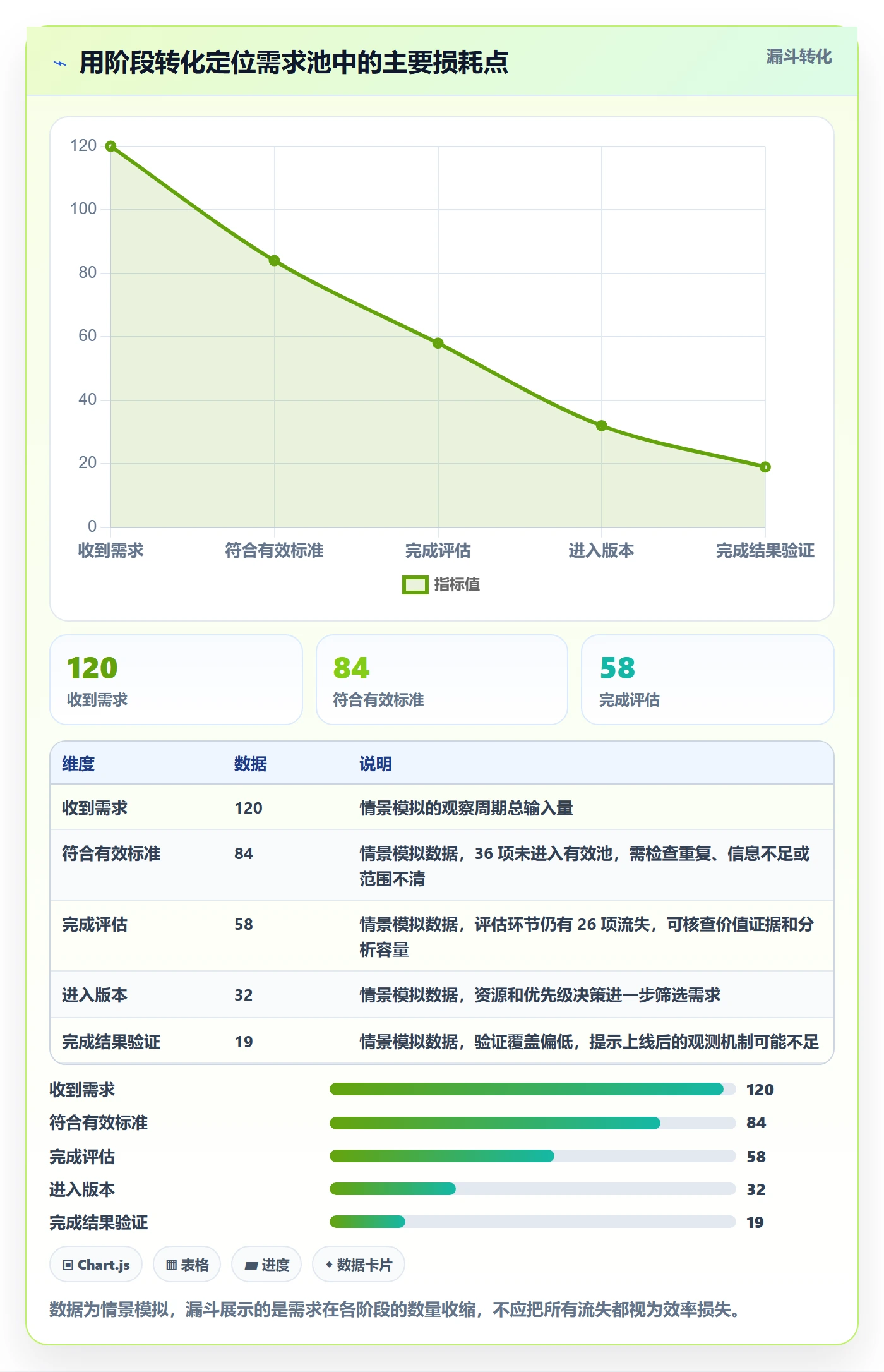Click the 收到需求 table row label
Viewport: 884px width, 1372px height.
(95, 808)
